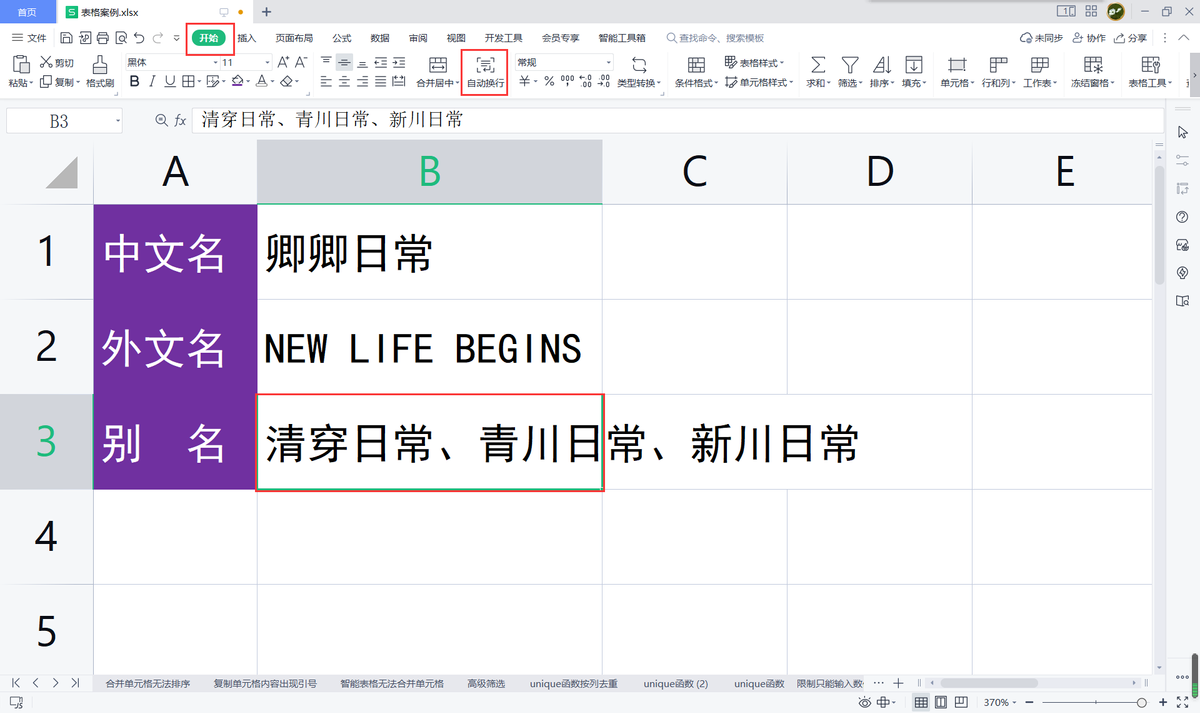Open the 文件 (File) menu
Viewport: 1200px width, 713px height.
click(28, 38)
